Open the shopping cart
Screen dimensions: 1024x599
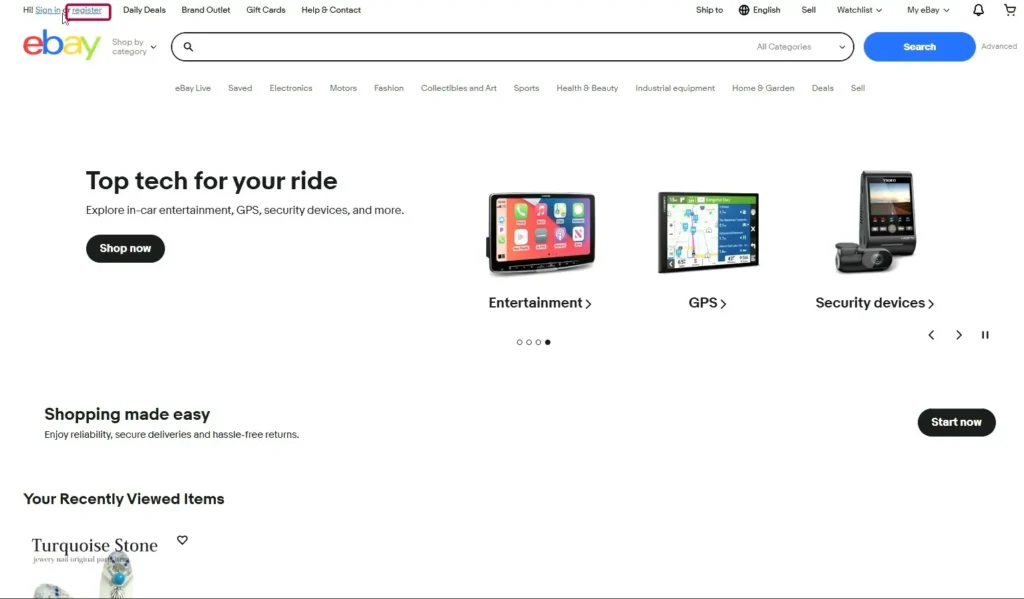(x=1009, y=10)
